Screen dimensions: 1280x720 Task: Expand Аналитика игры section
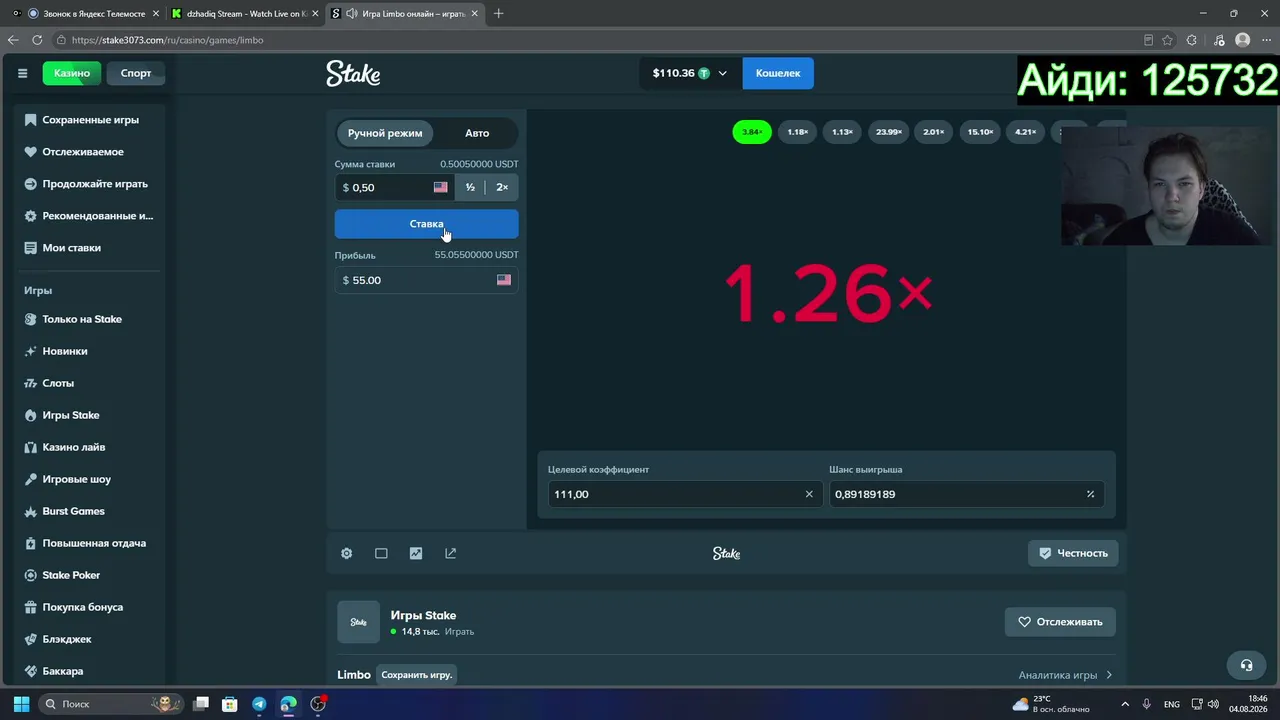pyautogui.click(x=1065, y=675)
